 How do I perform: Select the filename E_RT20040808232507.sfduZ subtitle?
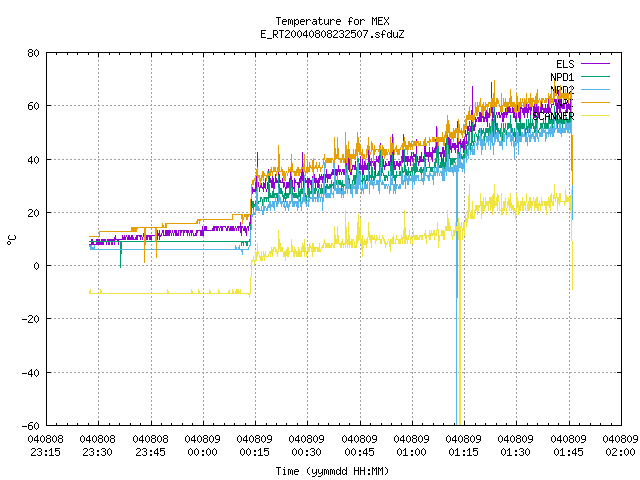click(x=332, y=34)
